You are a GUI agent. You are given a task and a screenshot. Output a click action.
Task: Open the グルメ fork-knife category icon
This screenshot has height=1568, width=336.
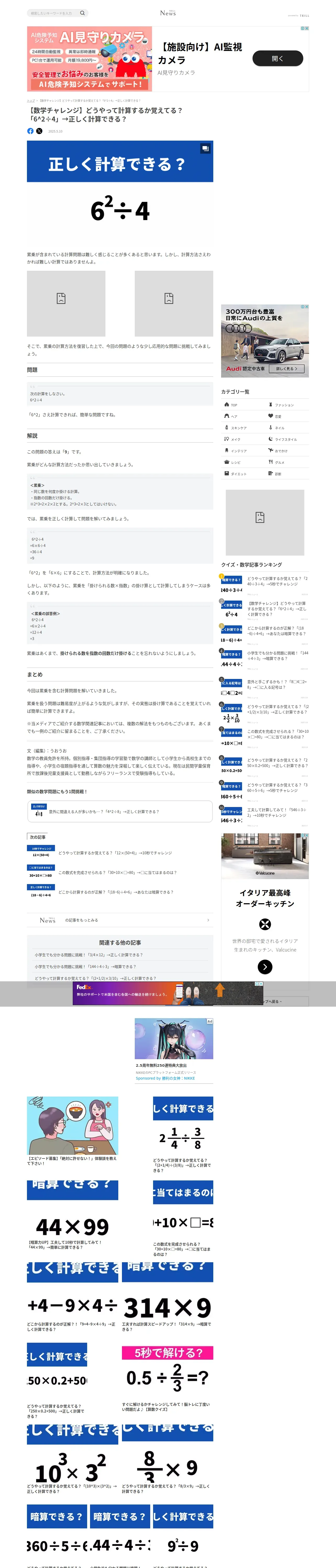[271, 462]
